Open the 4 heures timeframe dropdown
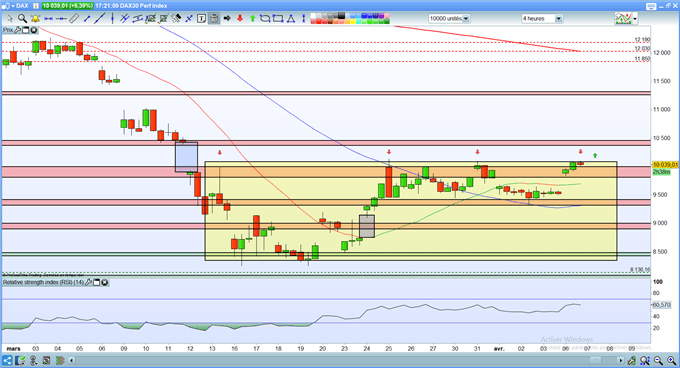 point(542,18)
